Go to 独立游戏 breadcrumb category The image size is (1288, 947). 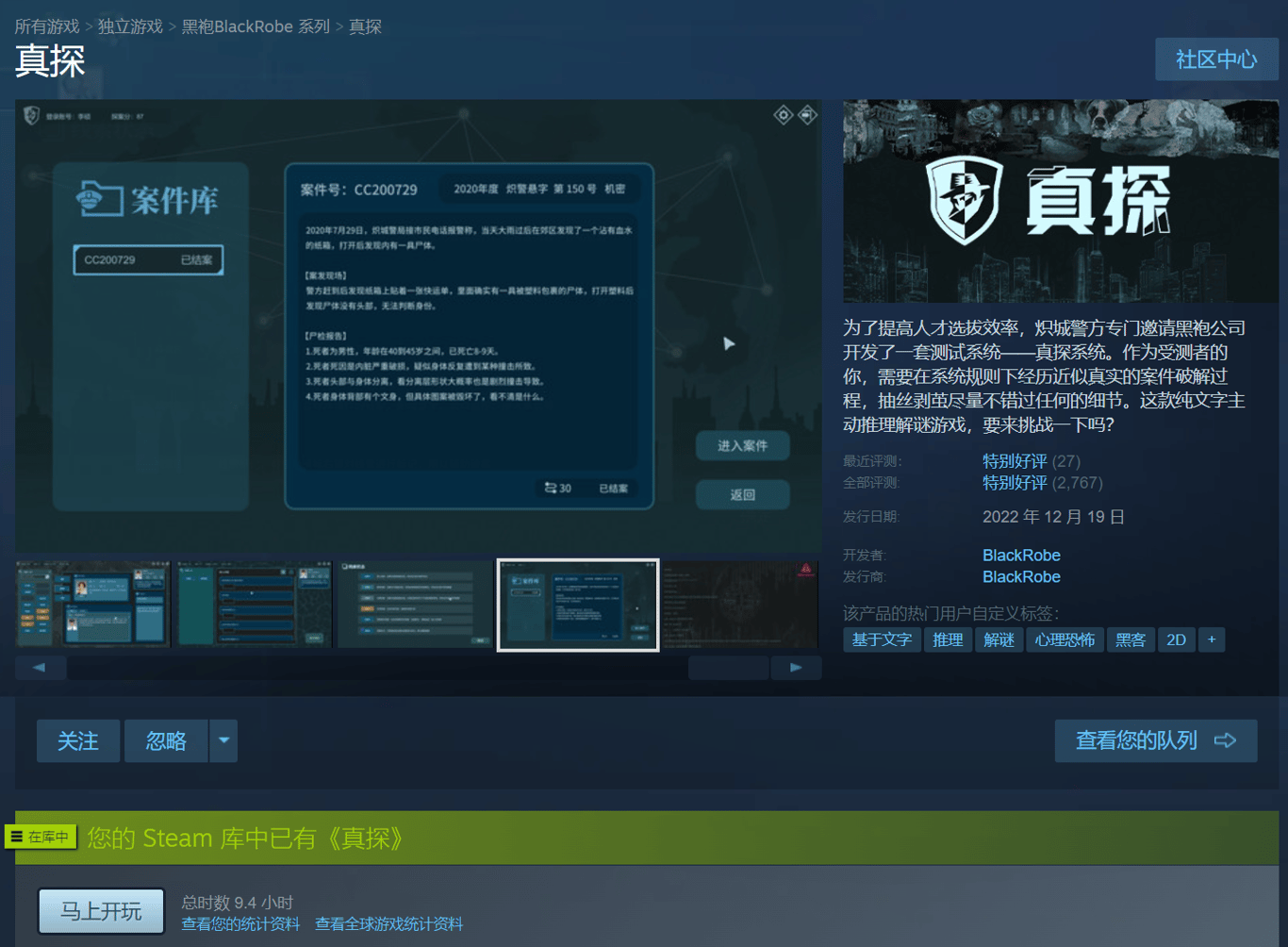click(130, 26)
